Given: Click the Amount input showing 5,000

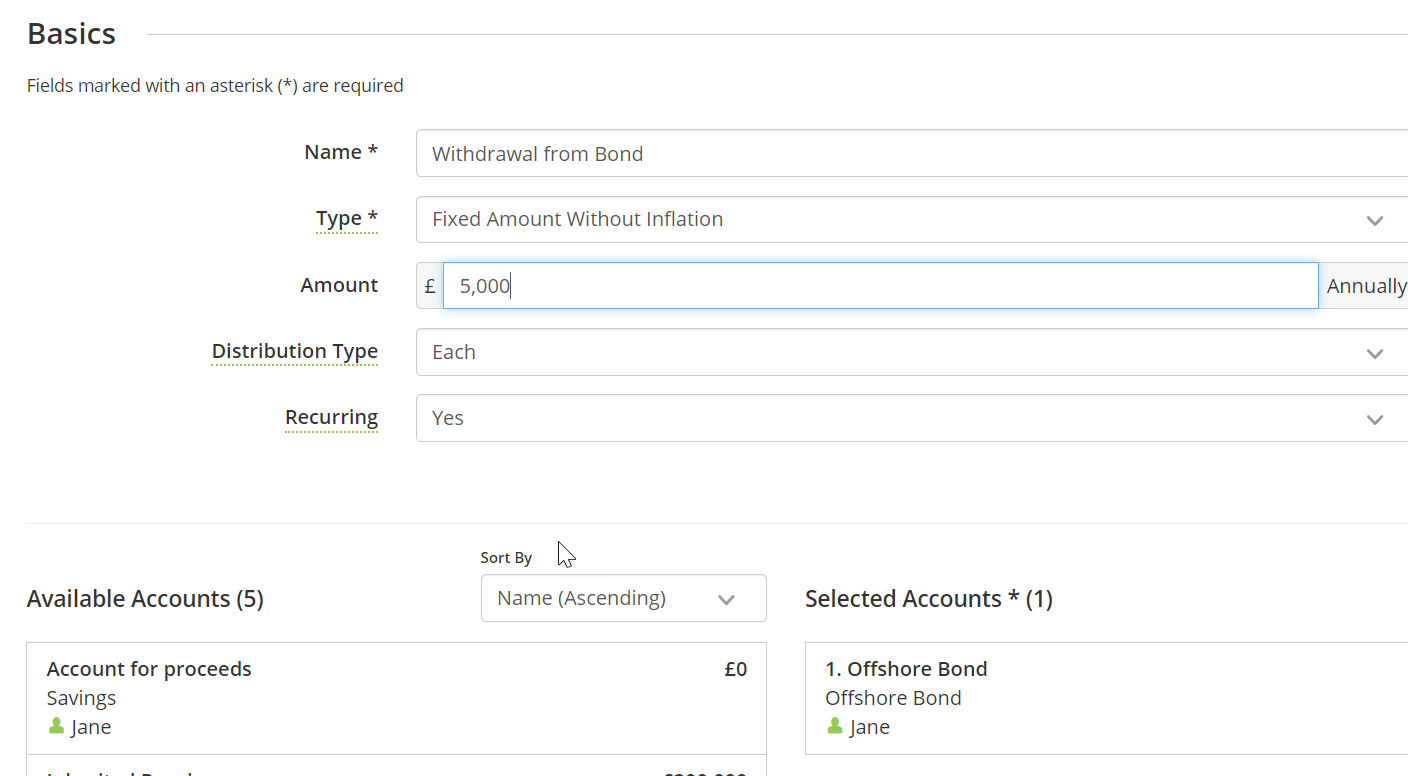Looking at the screenshot, I should tap(880, 286).
